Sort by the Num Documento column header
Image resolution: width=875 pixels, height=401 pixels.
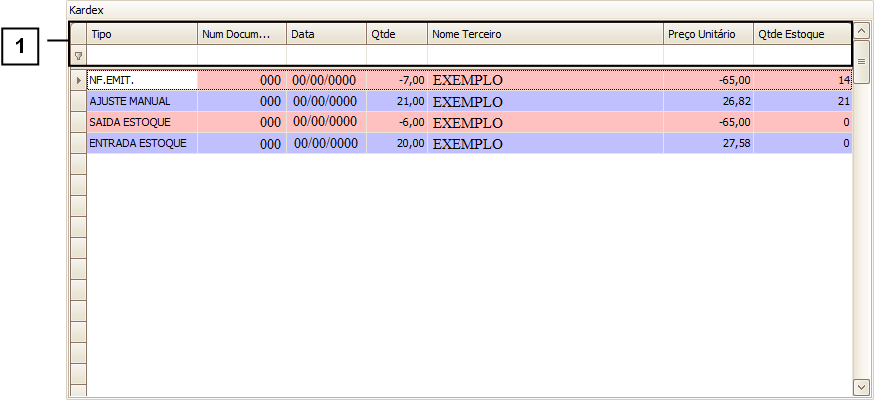tap(241, 34)
